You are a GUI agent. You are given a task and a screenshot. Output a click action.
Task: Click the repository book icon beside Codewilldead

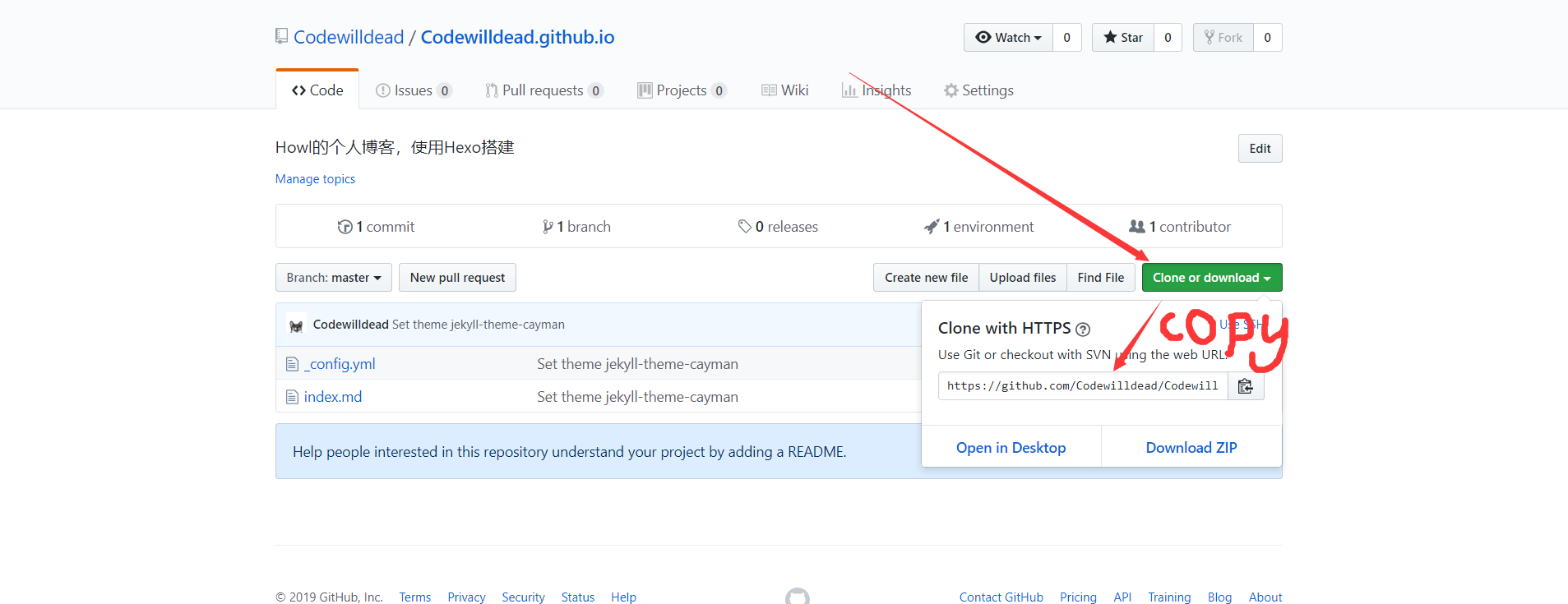(x=282, y=37)
